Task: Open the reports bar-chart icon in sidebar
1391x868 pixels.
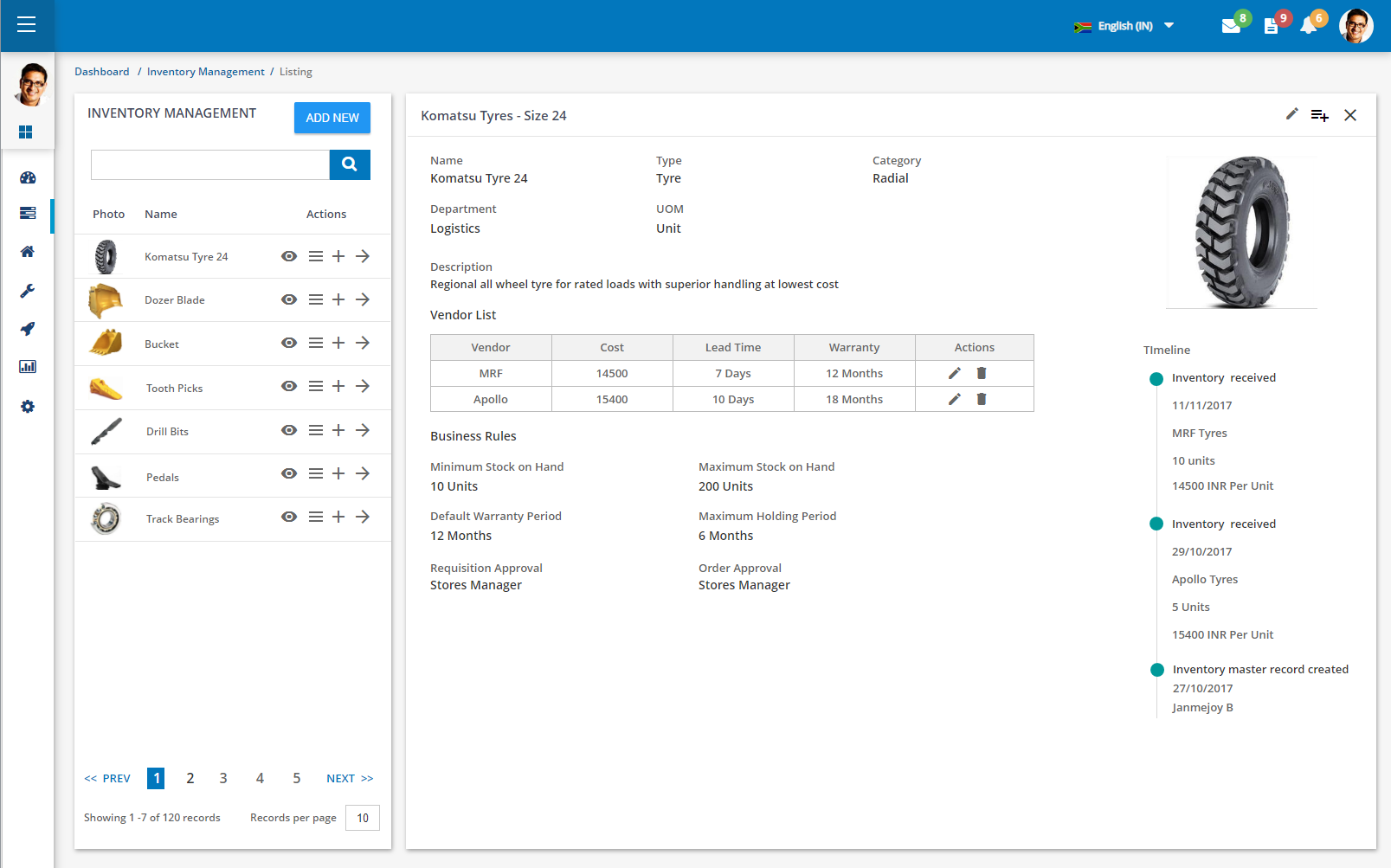Action: (28, 366)
